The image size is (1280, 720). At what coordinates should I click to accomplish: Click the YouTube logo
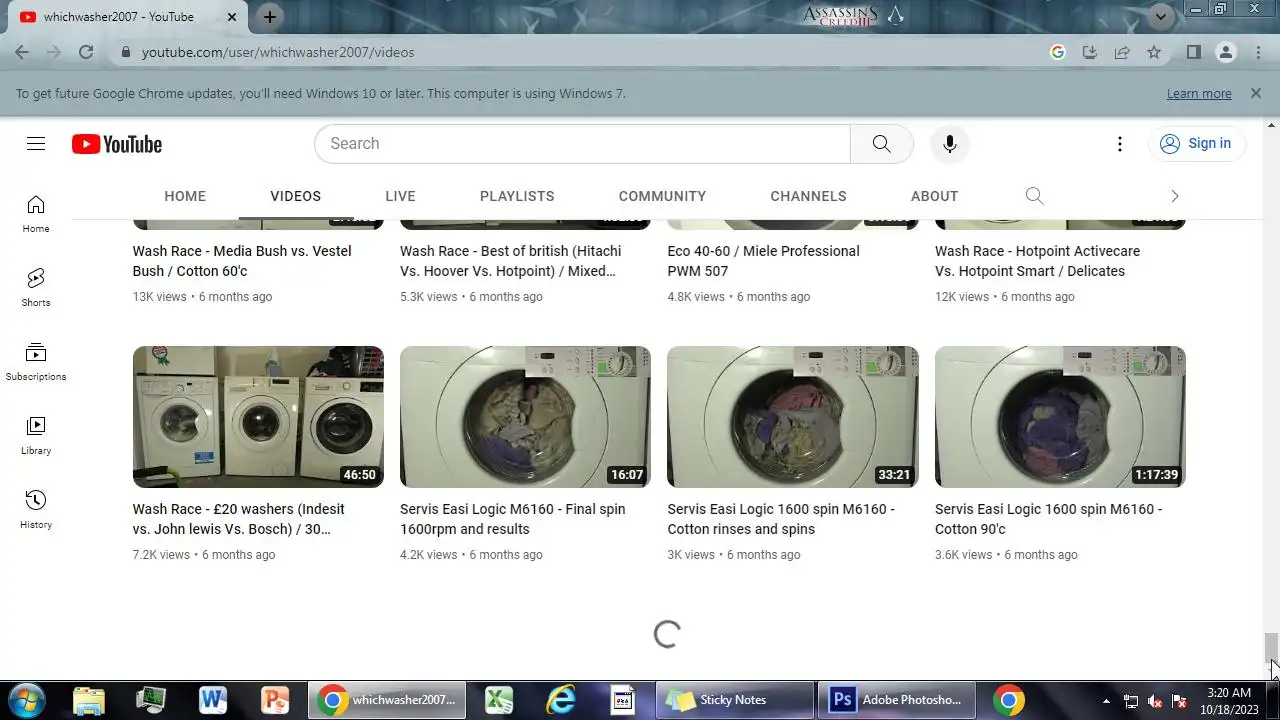(117, 144)
